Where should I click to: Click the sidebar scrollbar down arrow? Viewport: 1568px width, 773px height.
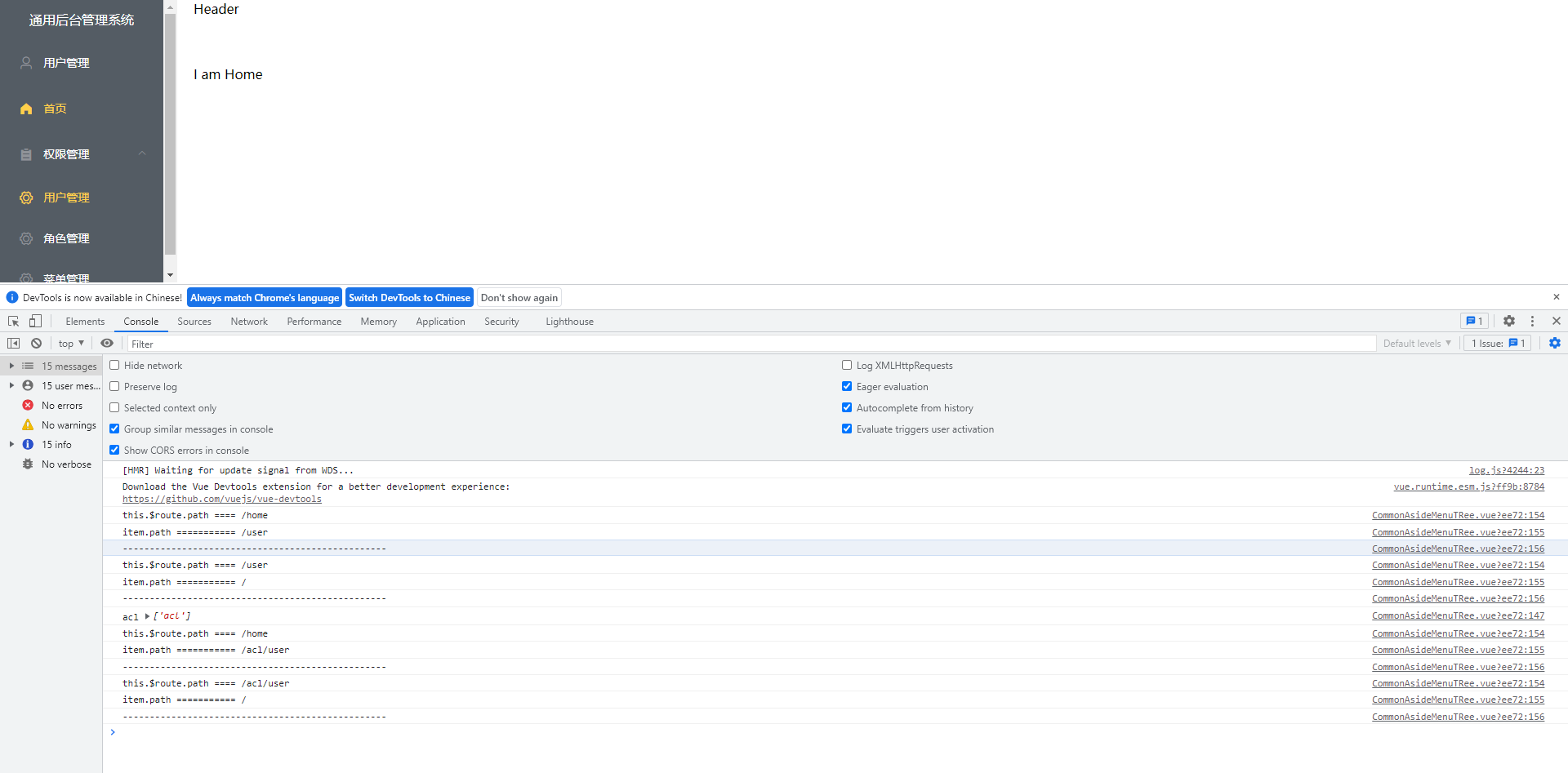tap(170, 275)
